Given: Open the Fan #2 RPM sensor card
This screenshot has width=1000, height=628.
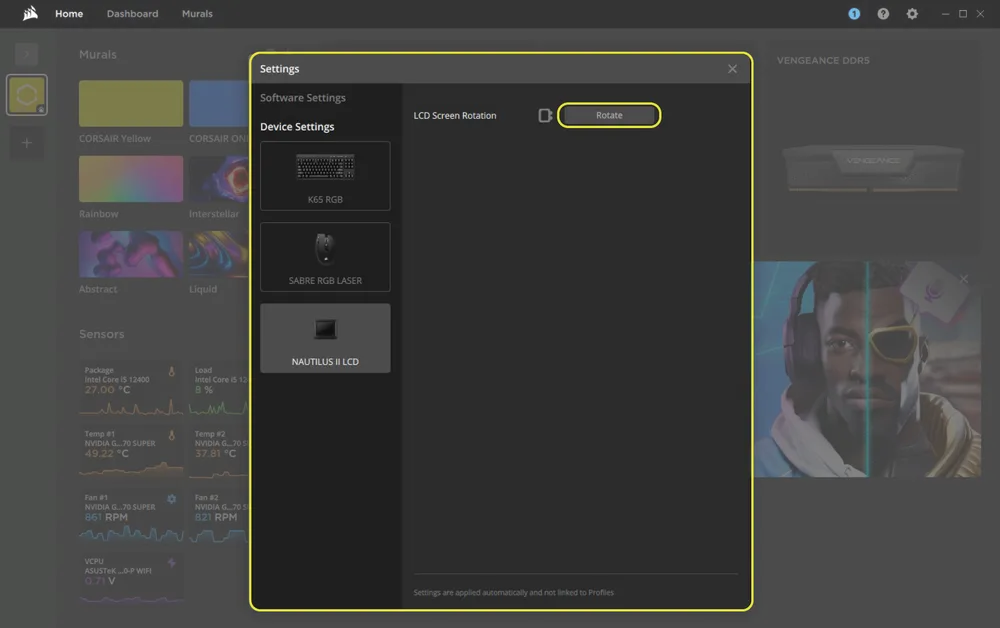Looking at the screenshot, I should (x=219, y=516).
